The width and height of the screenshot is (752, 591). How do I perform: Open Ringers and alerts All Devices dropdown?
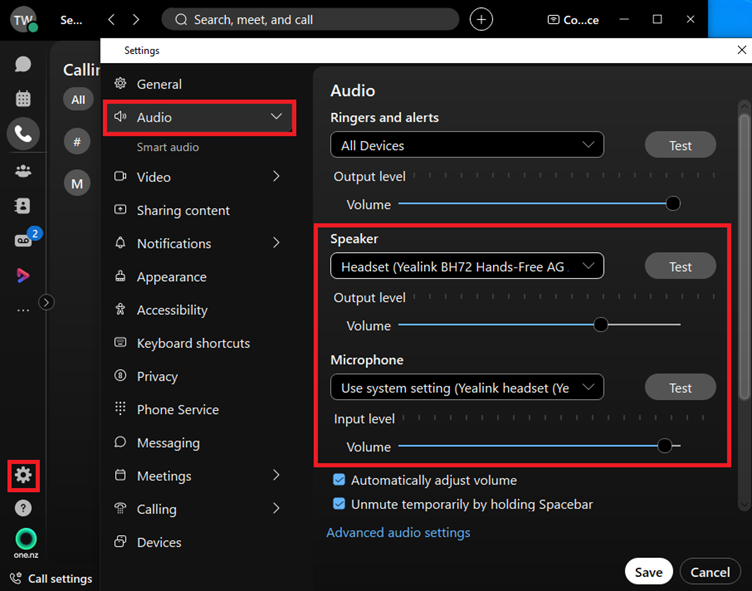tap(467, 145)
